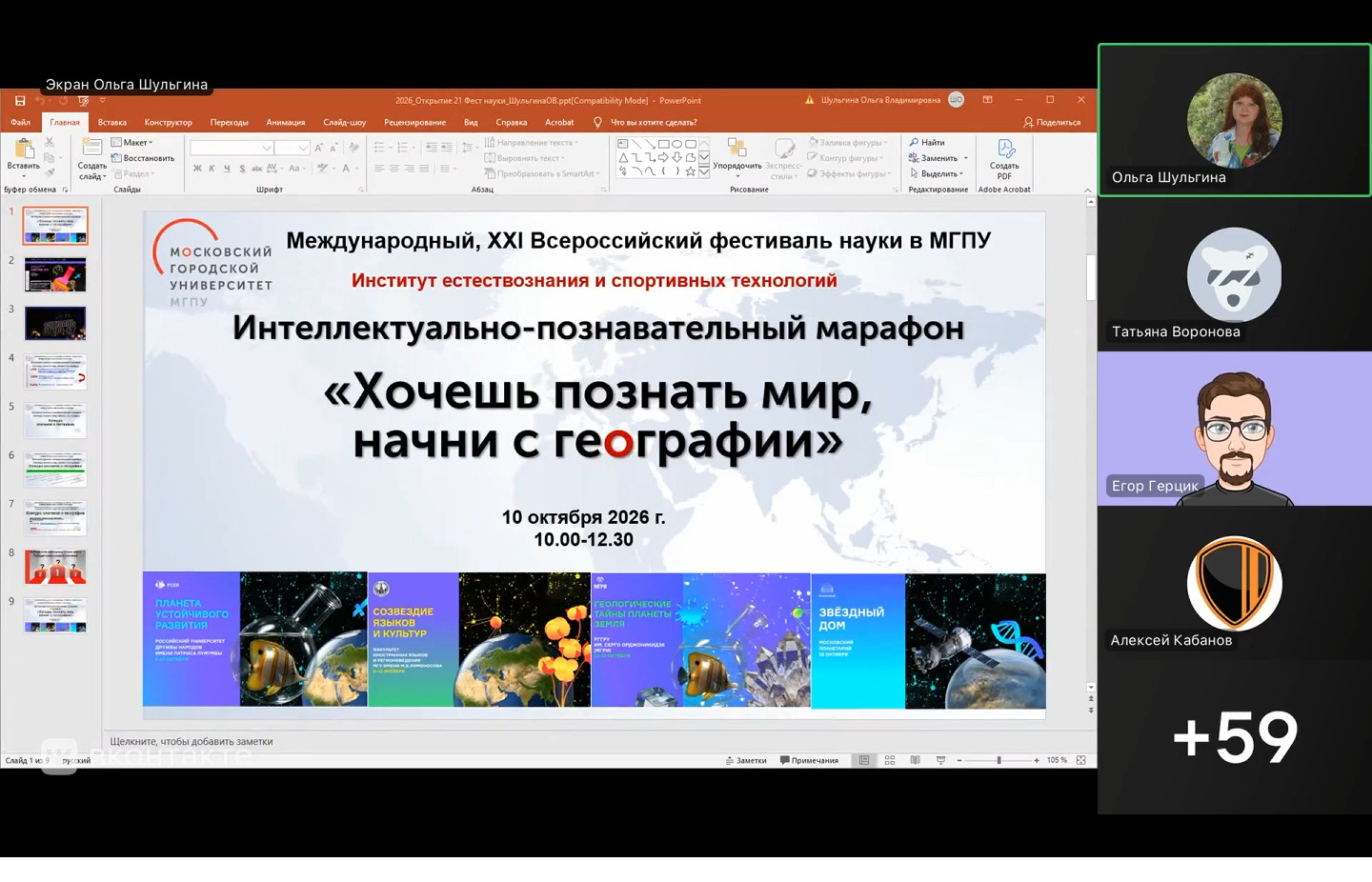This screenshot has height=882, width=1372.
Task: Open the File (Файл) tab
Action: 21,122
